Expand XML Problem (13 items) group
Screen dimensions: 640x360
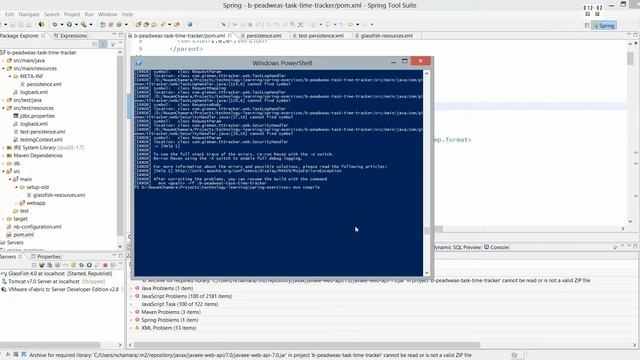(x=131, y=328)
